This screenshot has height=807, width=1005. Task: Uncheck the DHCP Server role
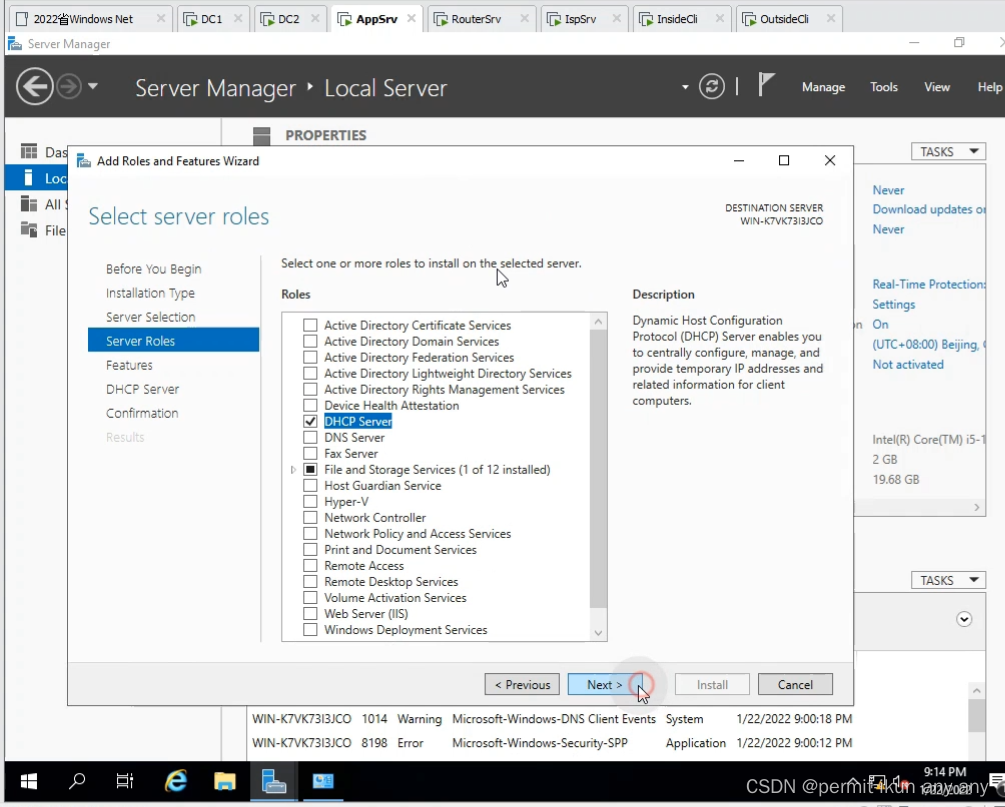(310, 421)
